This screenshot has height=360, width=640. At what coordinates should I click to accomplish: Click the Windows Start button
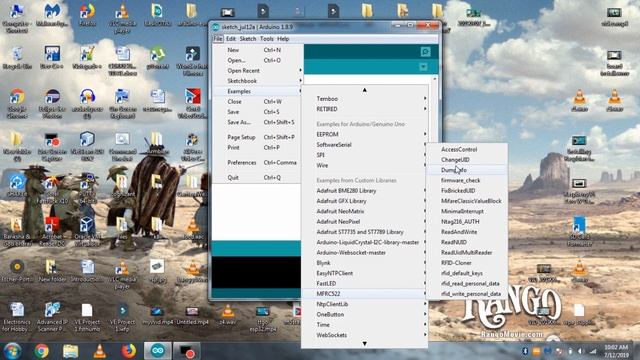(12, 351)
